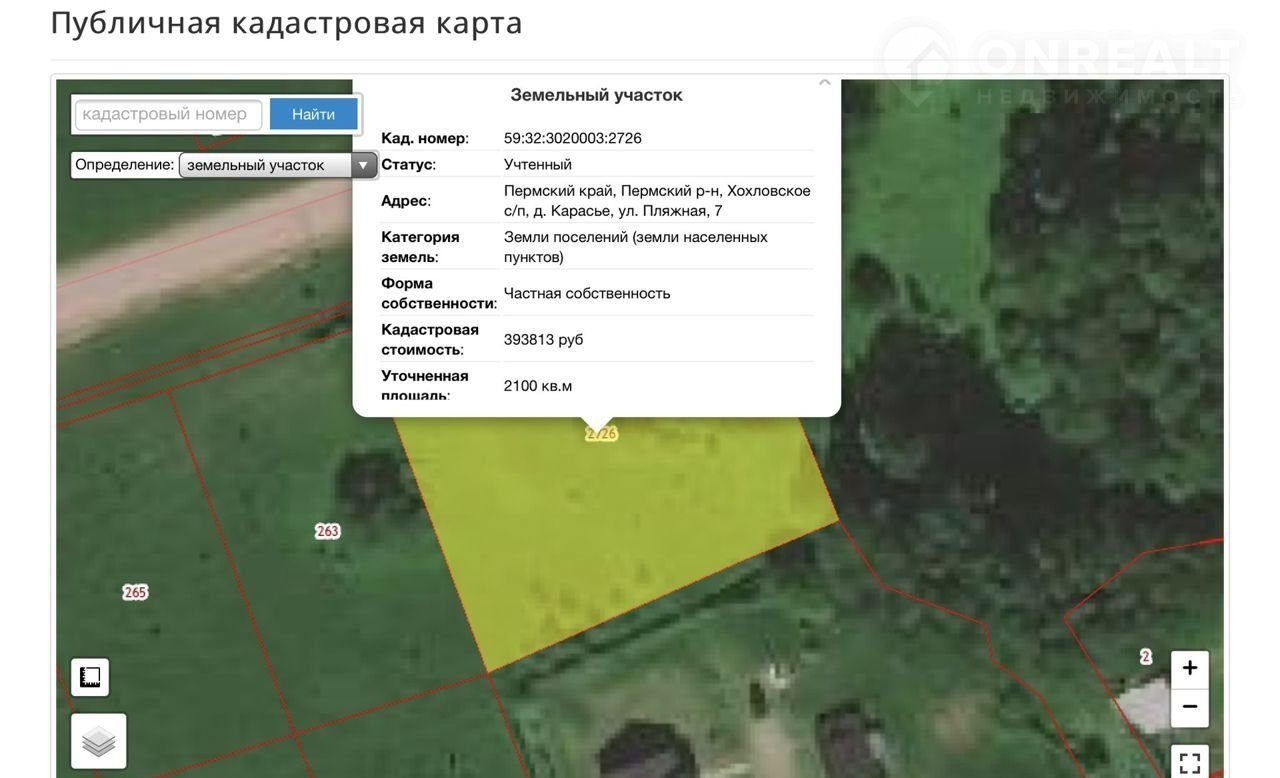Collapse the parcel info popup chevron
The image size is (1280, 778).
[825, 84]
